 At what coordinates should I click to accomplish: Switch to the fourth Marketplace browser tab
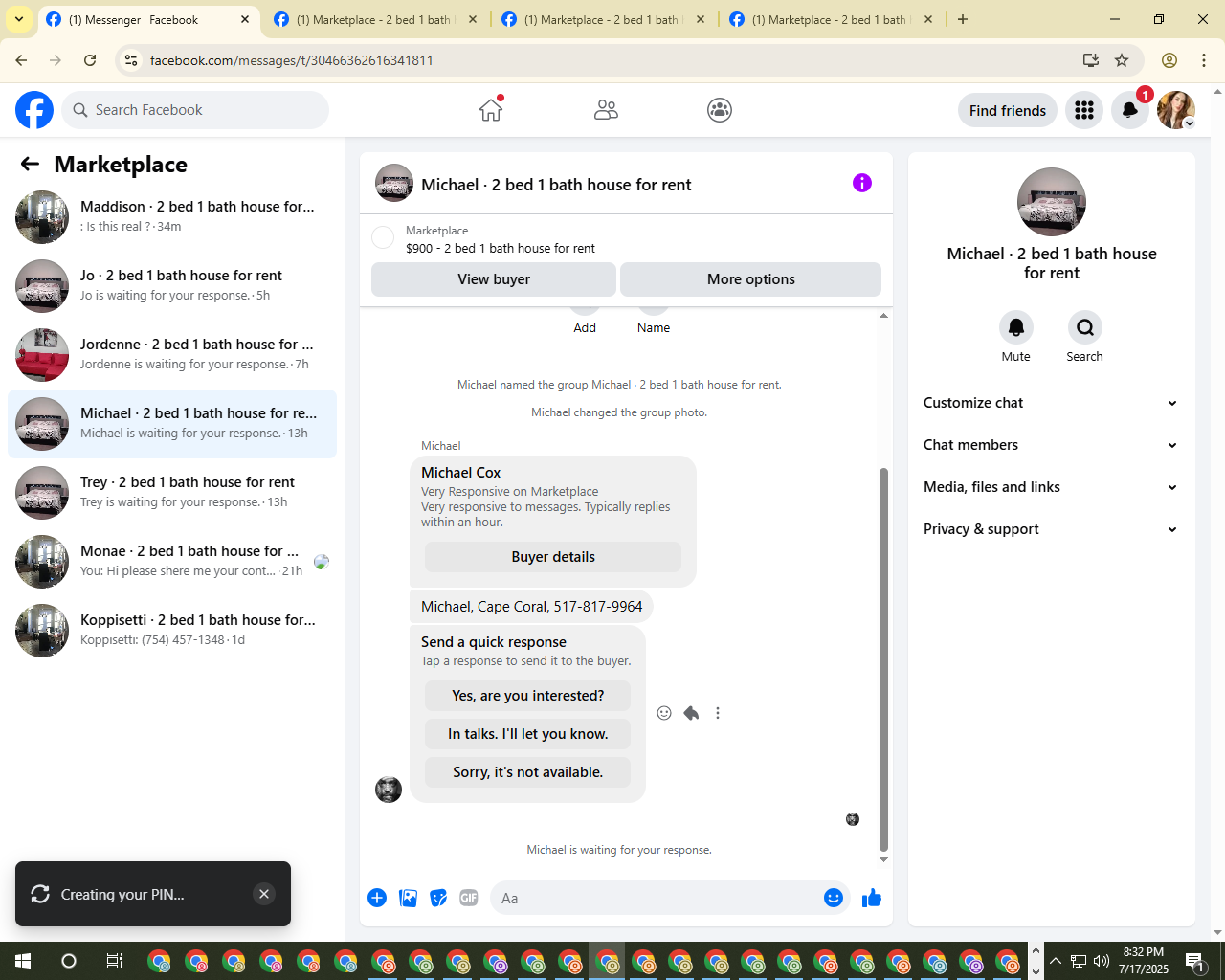[x=831, y=19]
